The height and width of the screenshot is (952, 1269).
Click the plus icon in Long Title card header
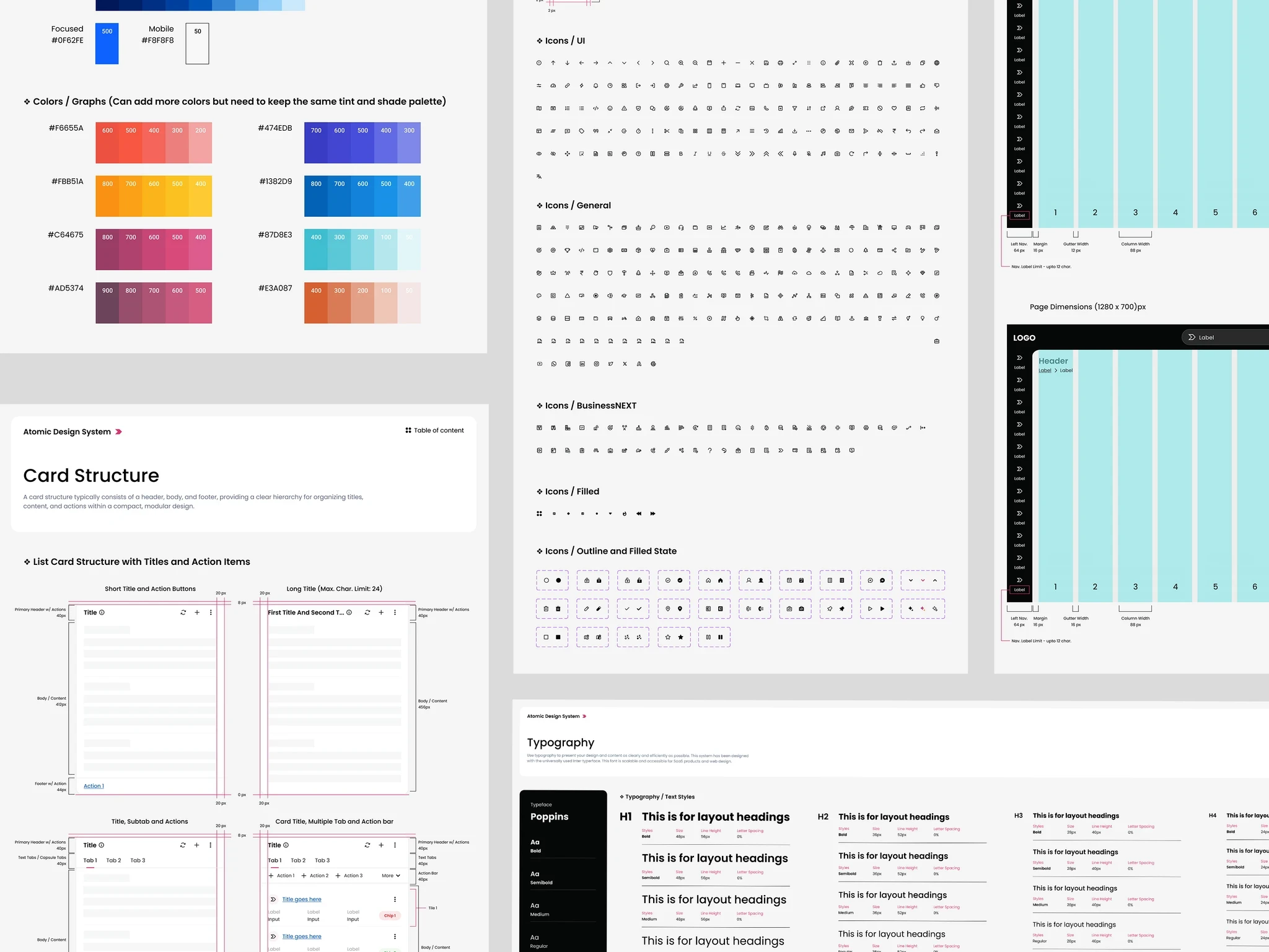(x=381, y=613)
